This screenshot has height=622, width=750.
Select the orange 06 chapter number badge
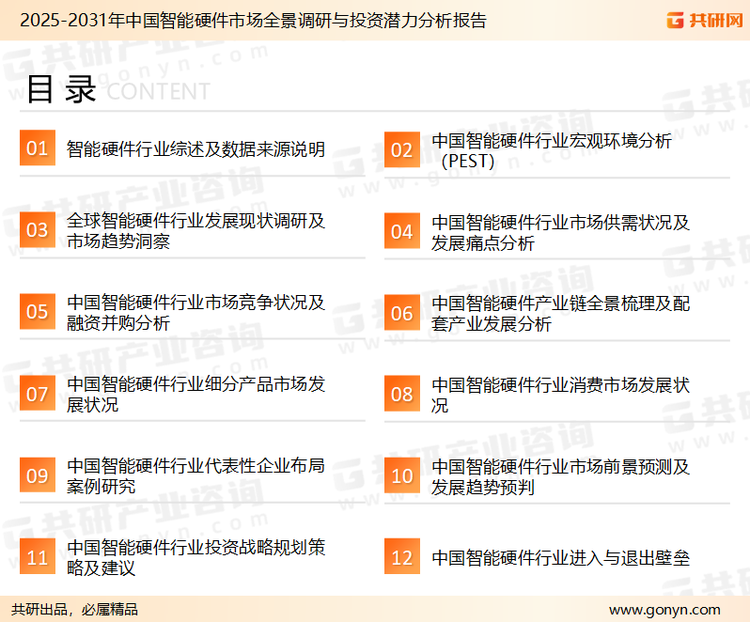402,313
